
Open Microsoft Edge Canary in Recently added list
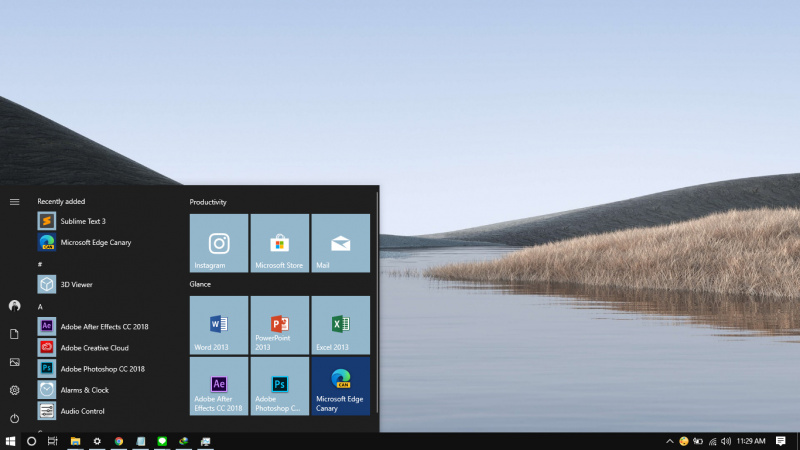tap(107, 242)
